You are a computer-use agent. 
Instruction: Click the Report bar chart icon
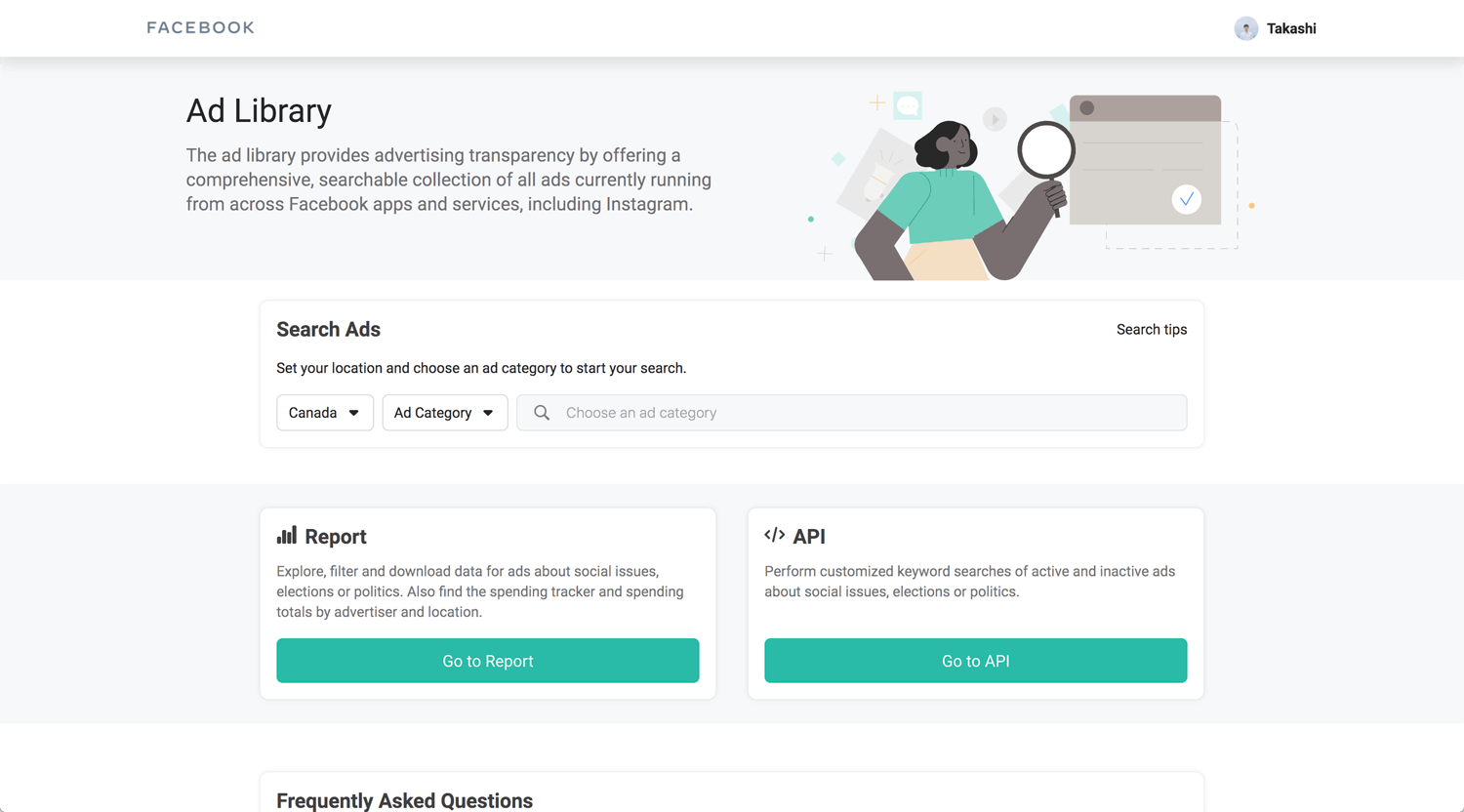(287, 535)
